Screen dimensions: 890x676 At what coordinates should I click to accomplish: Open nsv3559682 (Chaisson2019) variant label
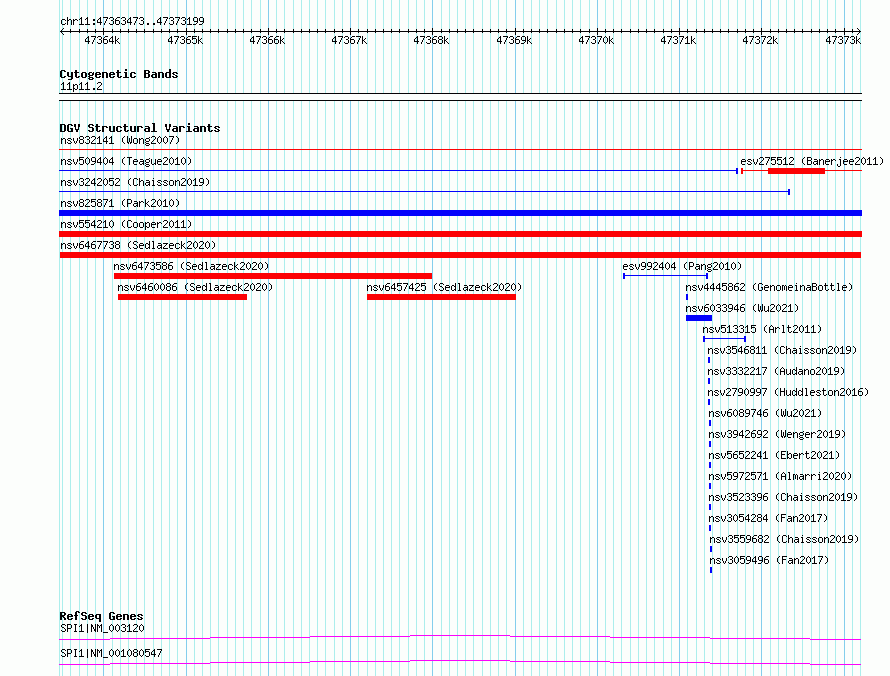(784, 539)
